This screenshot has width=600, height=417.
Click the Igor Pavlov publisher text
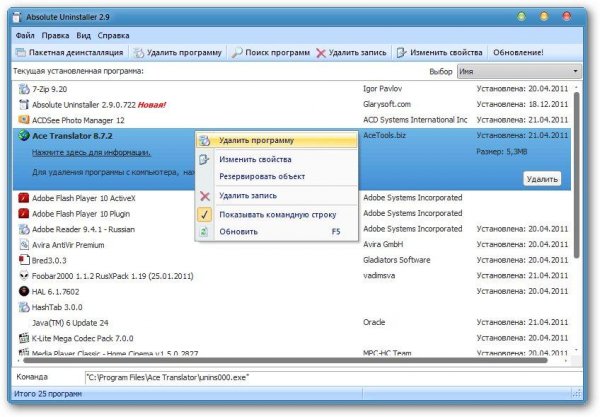coord(382,89)
